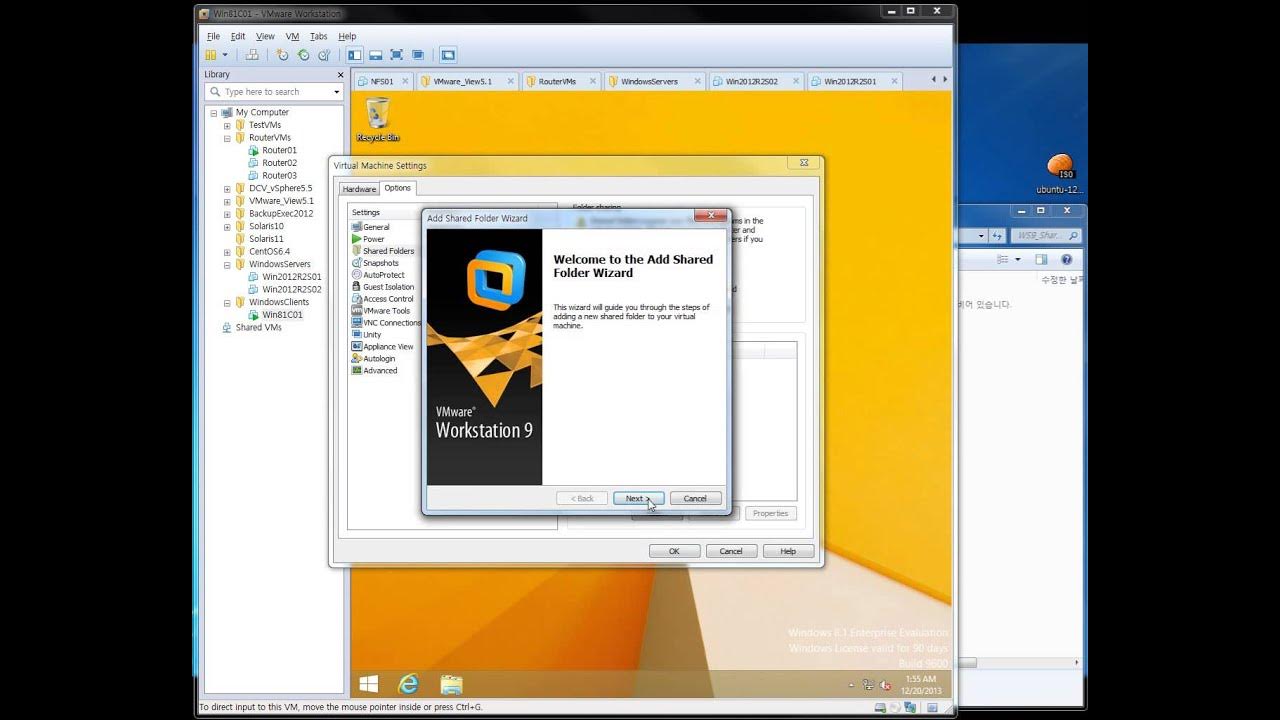This screenshot has width=1280, height=720.
Task: Click the Take Snapshot toolbar icon
Action: click(283, 55)
